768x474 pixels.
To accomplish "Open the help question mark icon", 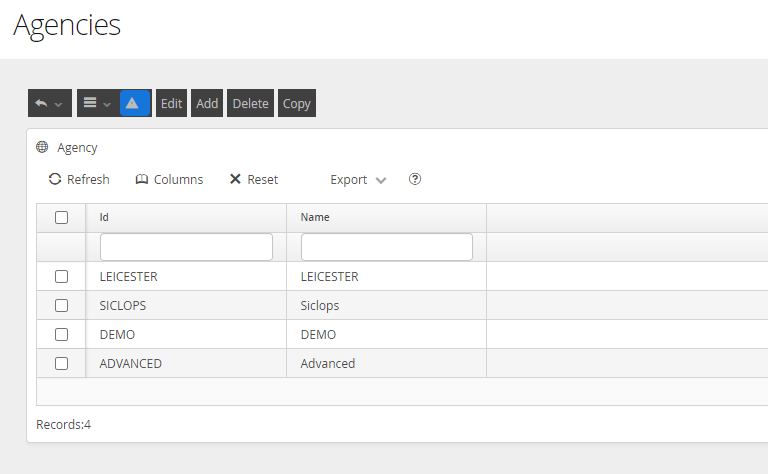I will coord(415,180).
